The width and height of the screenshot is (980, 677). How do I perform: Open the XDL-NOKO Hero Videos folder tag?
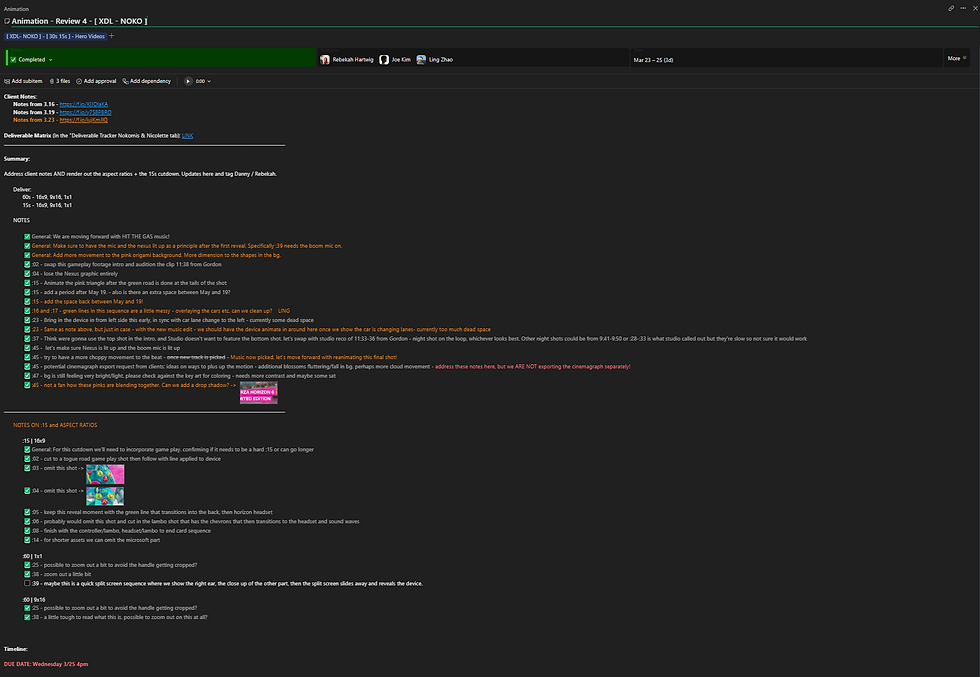pos(56,36)
